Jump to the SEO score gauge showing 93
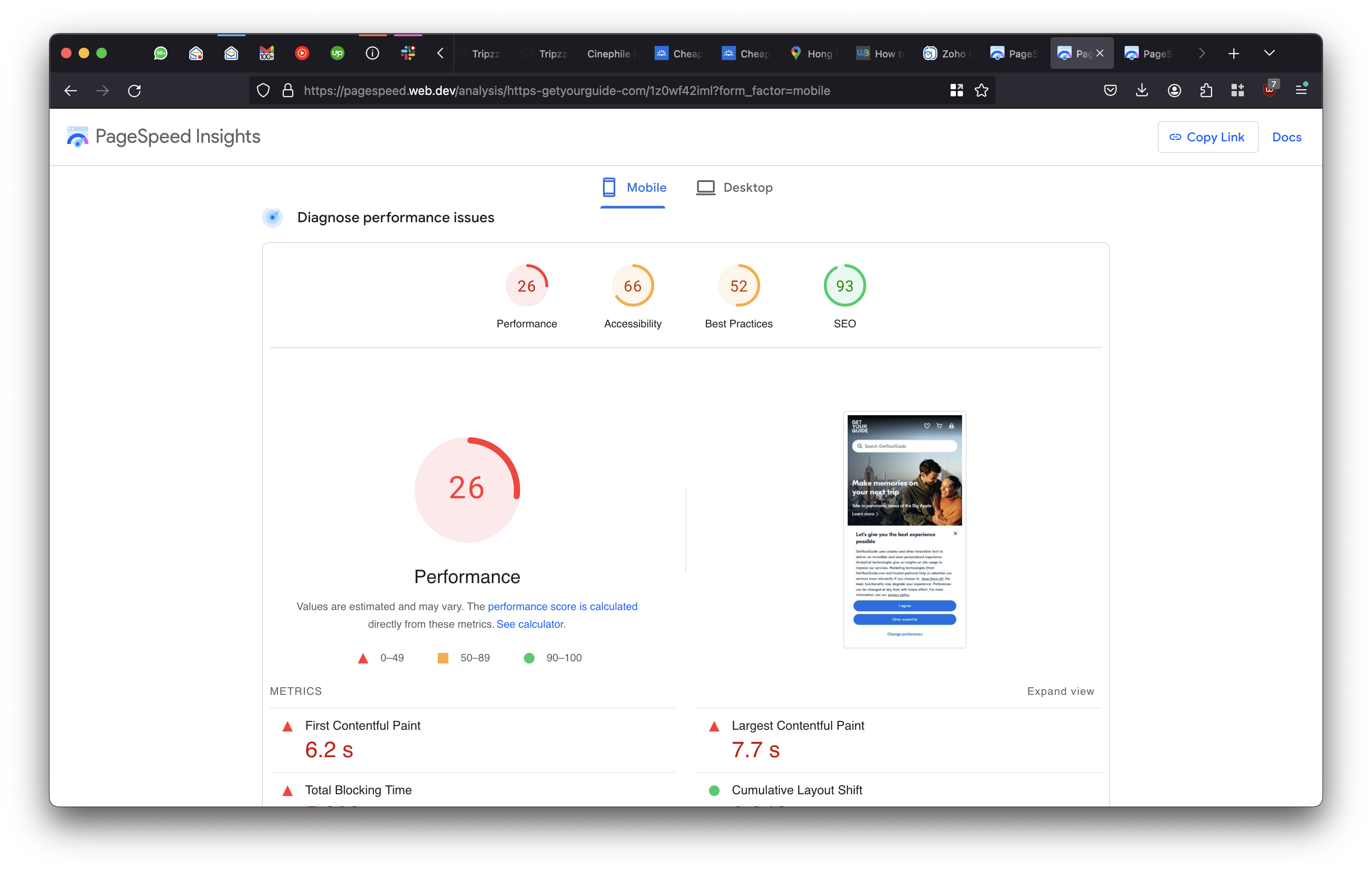This screenshot has width=1372, height=872. (x=845, y=286)
